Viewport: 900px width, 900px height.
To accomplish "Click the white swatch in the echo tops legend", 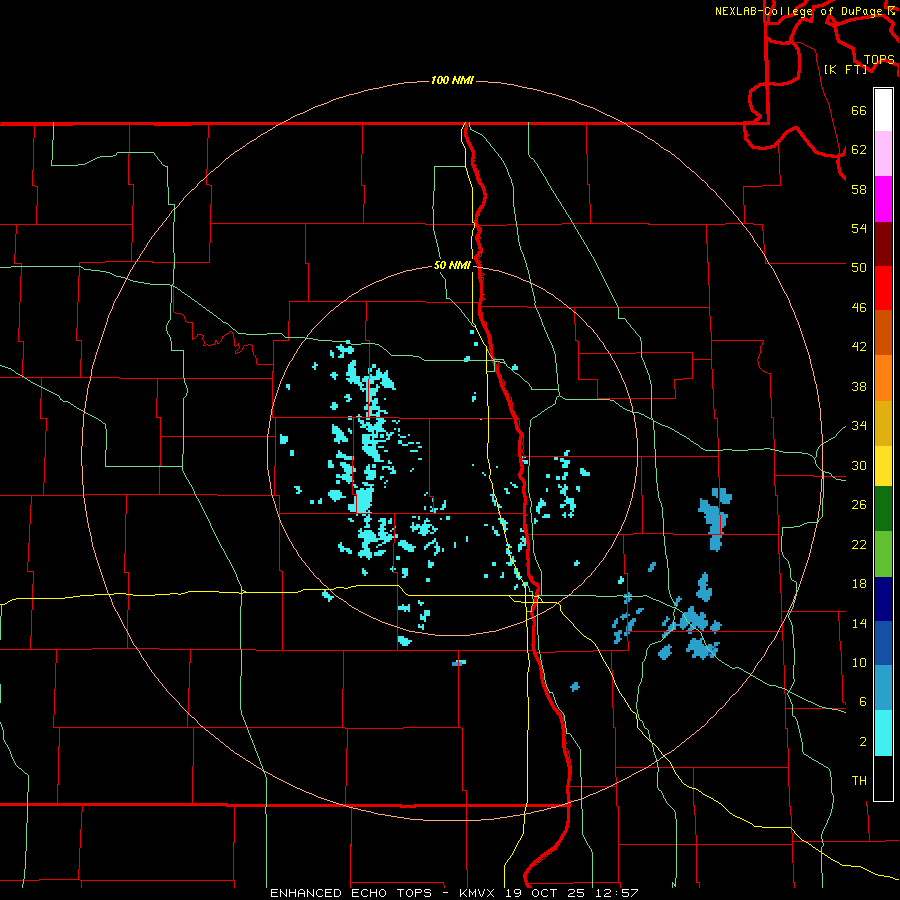I will (883, 110).
